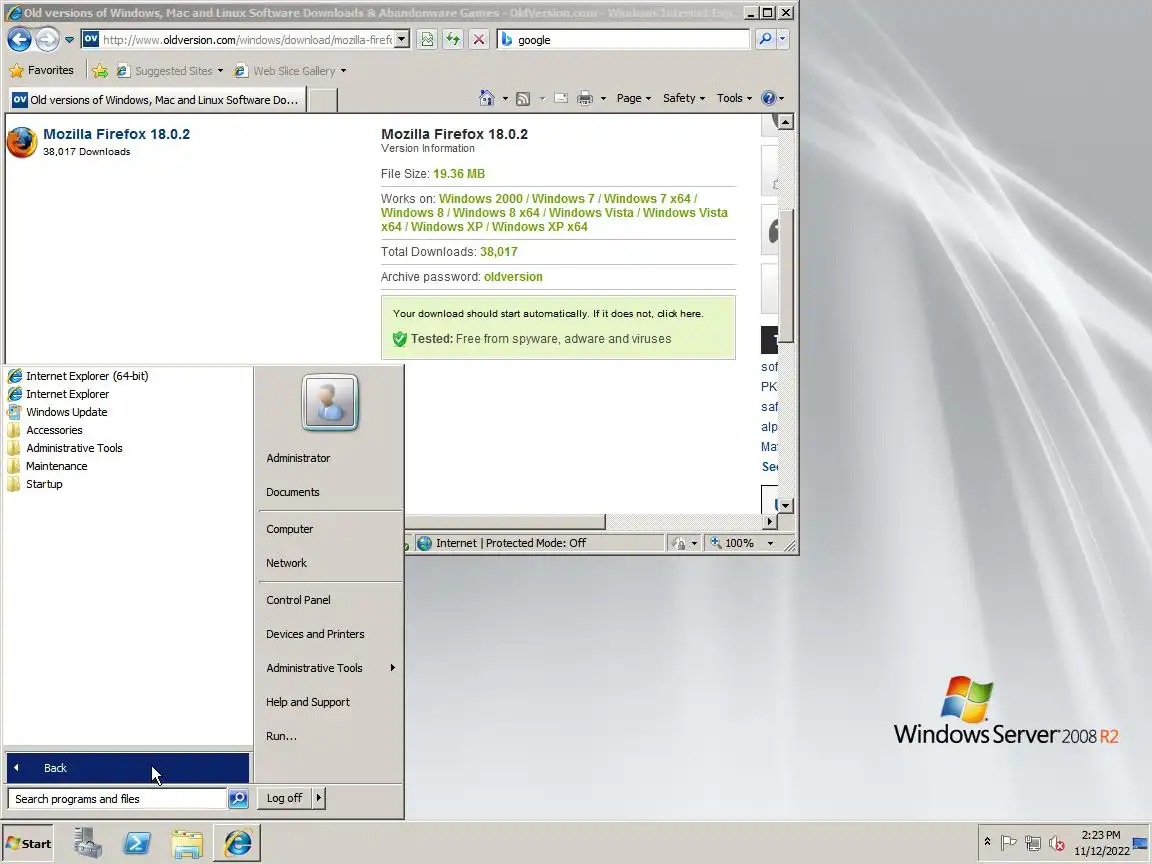
Task: Toggle Compatibility View icon
Action: coord(427,40)
